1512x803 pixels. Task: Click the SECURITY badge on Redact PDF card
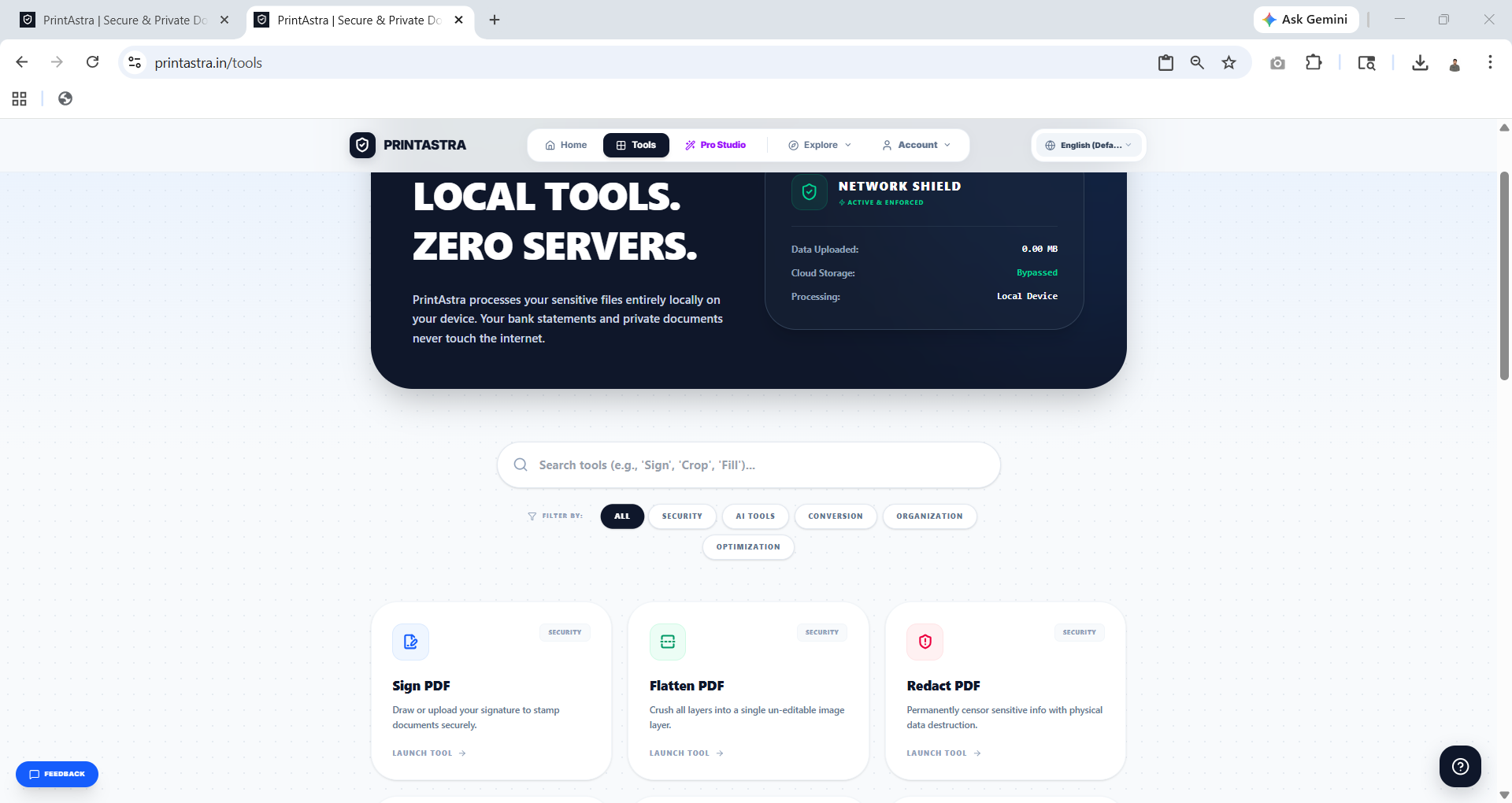tap(1079, 632)
